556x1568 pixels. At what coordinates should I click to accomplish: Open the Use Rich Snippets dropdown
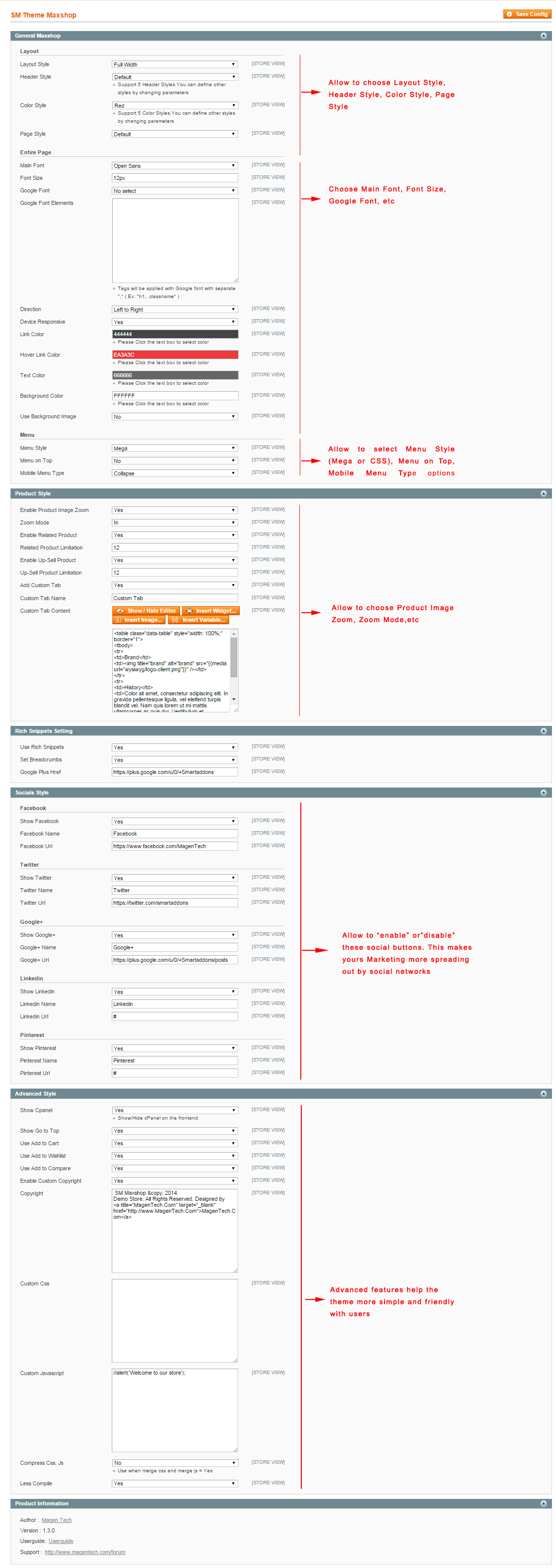[175, 747]
